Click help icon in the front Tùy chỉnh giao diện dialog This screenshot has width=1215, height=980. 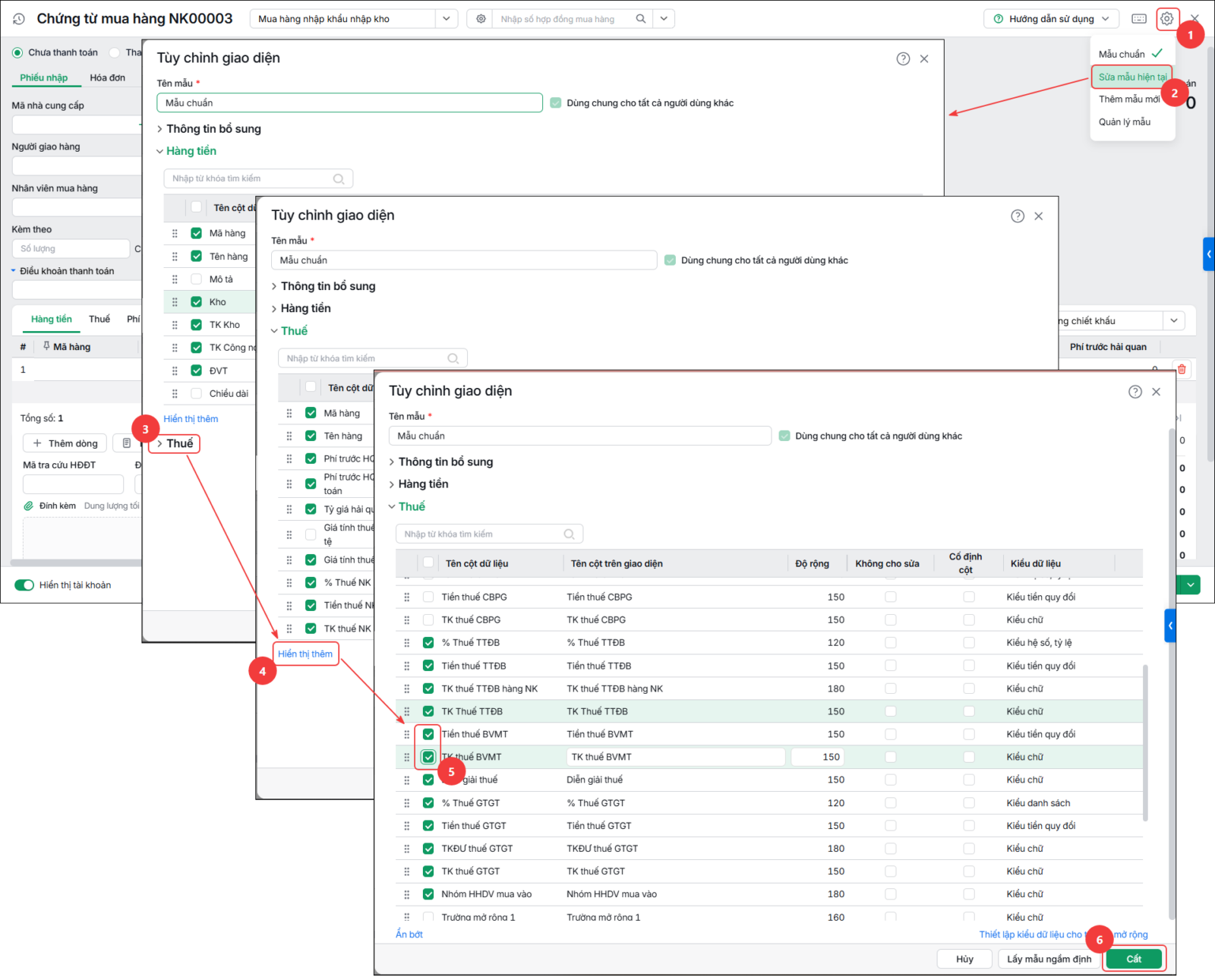(x=1135, y=392)
